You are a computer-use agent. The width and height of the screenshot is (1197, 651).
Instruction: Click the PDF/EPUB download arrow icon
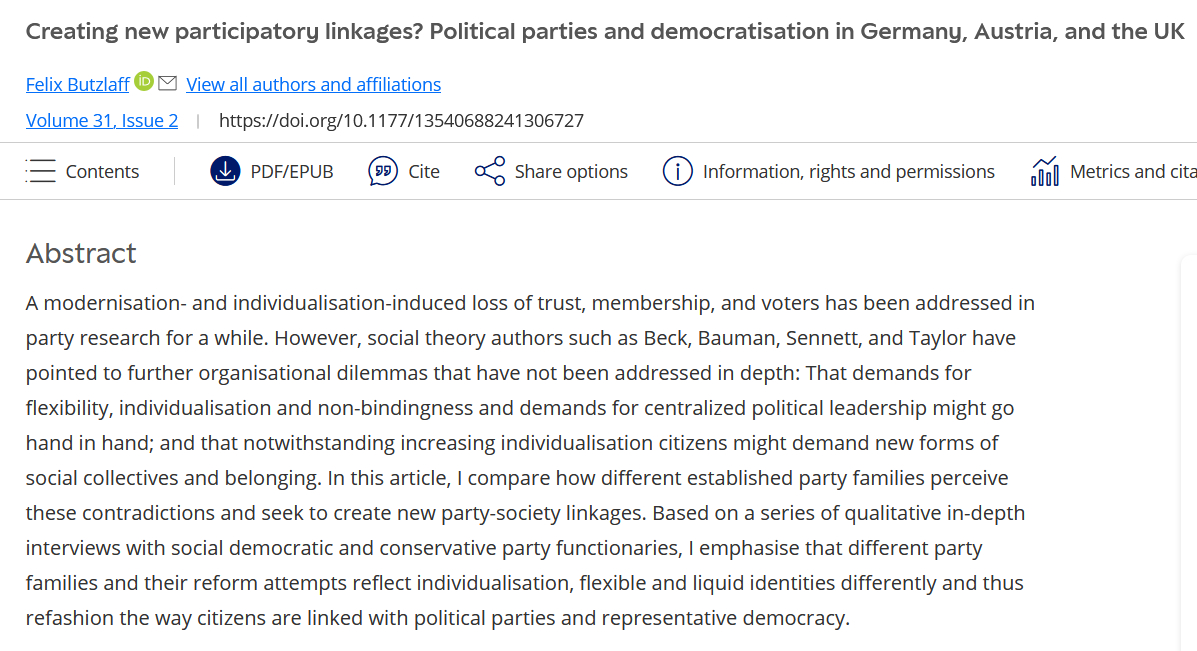(225, 171)
